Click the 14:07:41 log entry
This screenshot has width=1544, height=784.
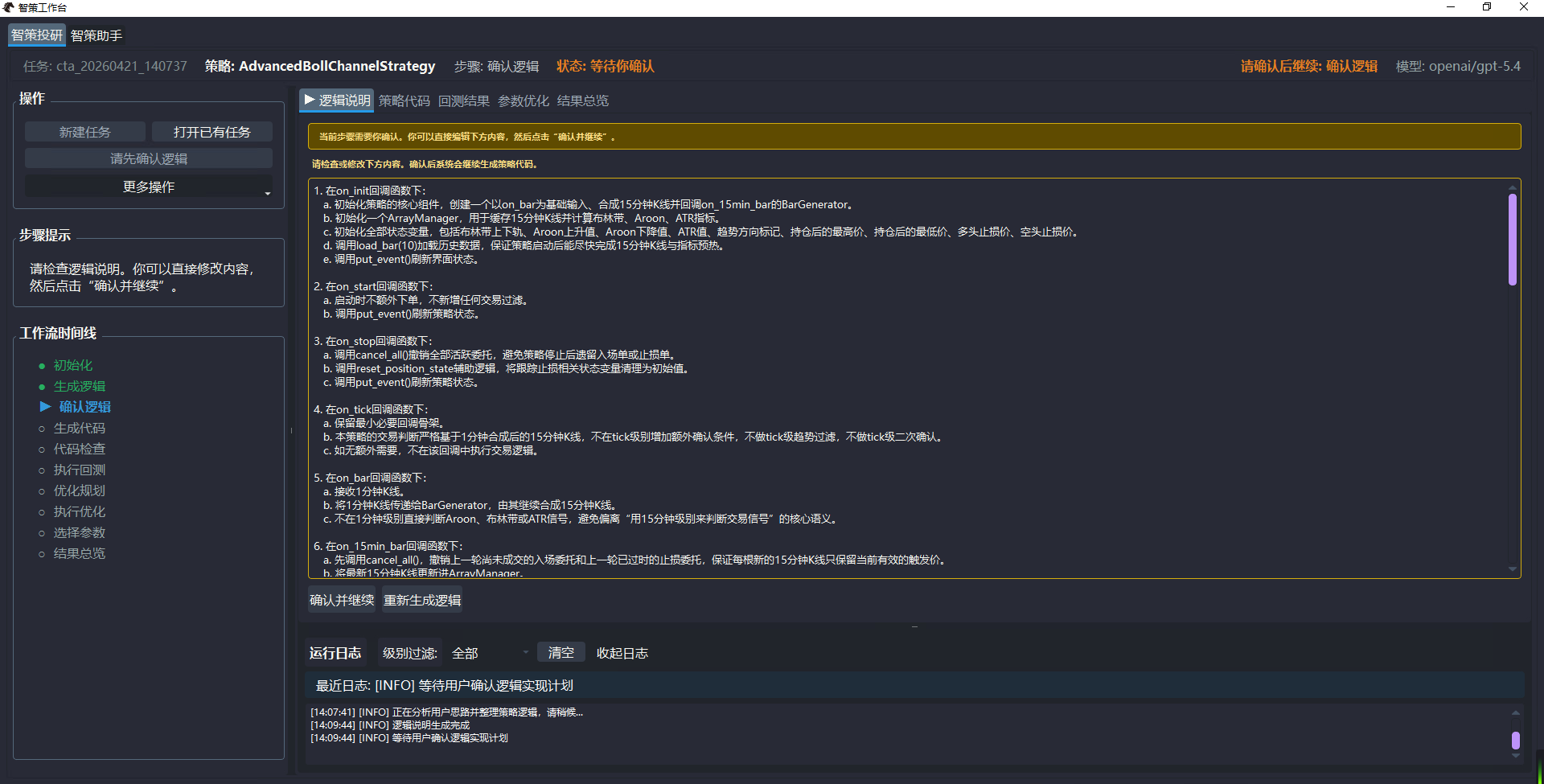(x=447, y=712)
